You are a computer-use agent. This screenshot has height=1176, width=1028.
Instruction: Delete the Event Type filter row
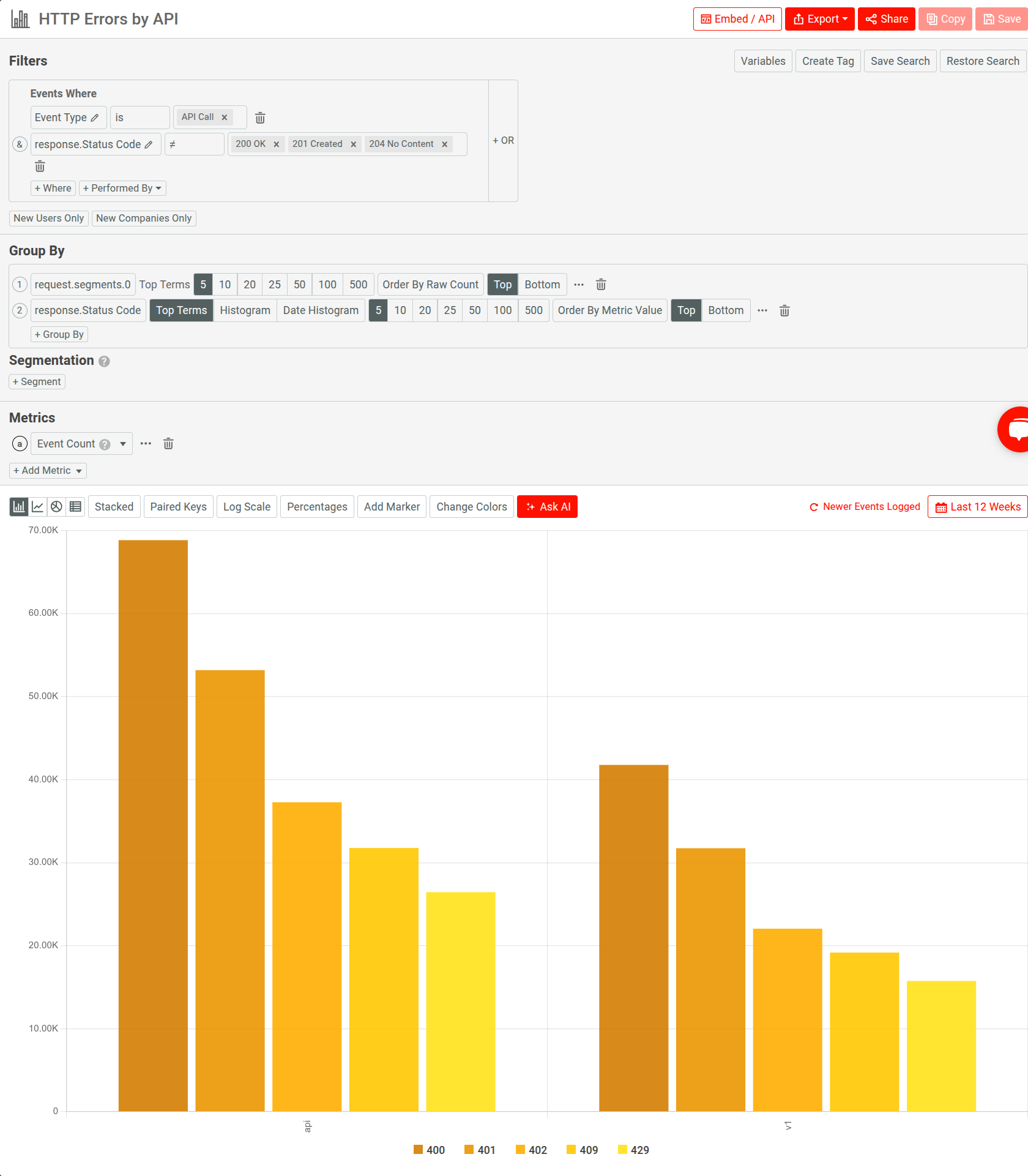(261, 117)
